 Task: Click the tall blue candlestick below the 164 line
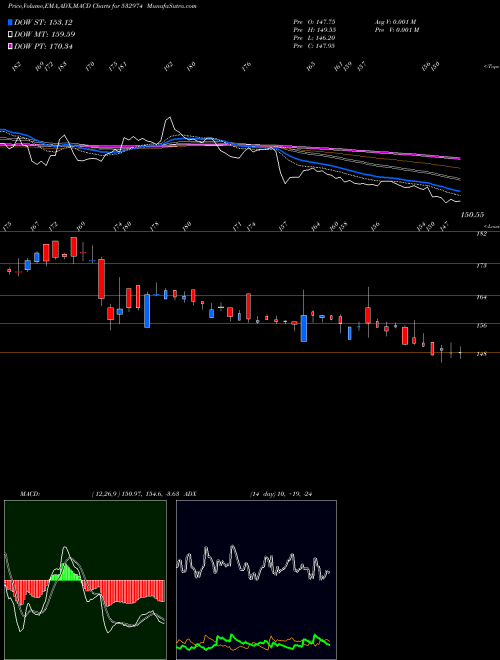click(x=147, y=311)
